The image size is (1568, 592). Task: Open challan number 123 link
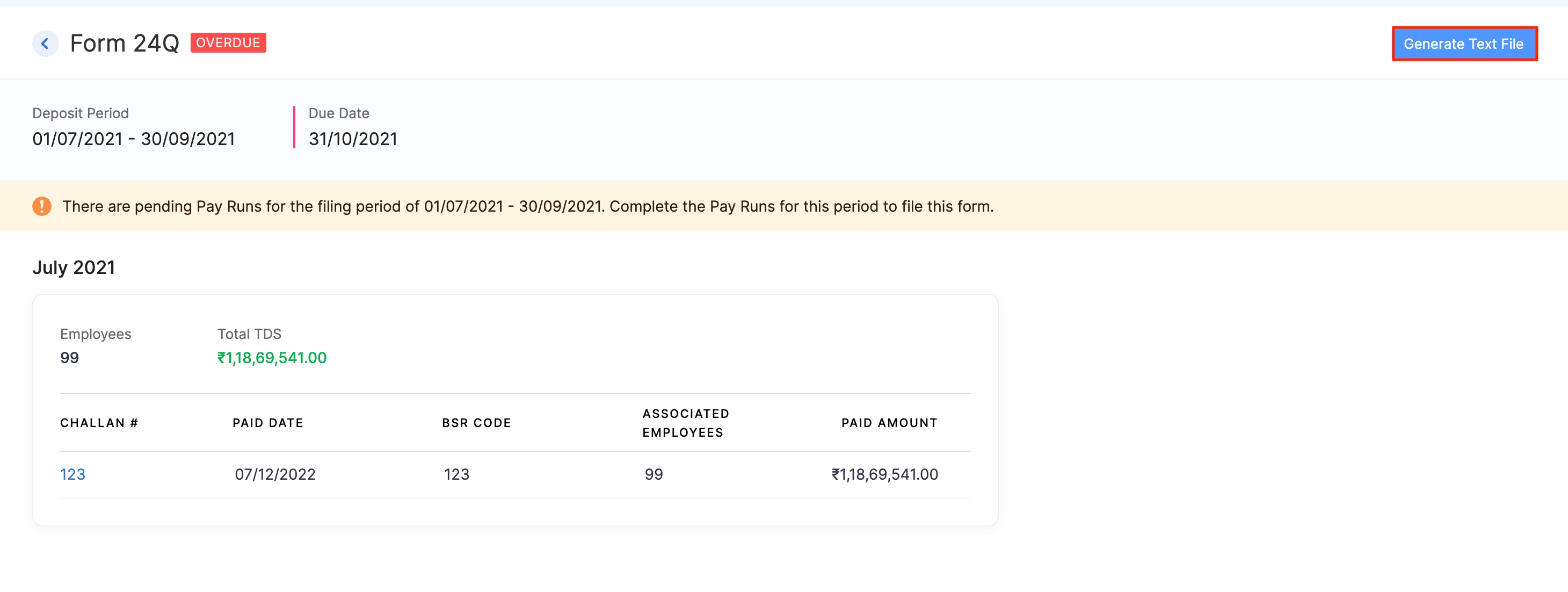(x=72, y=474)
